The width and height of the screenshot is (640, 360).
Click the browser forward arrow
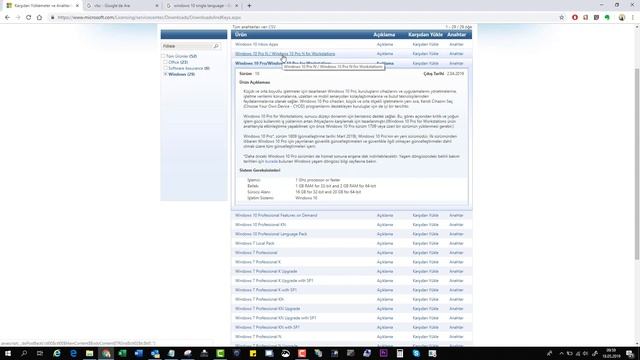18,18
